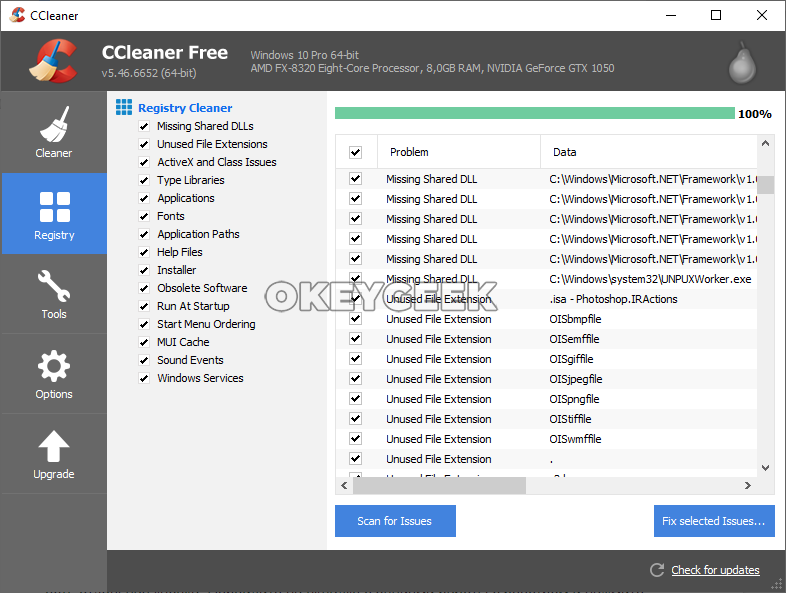
Task: Uncheck Missing Shared DLLs option
Action: point(144,126)
